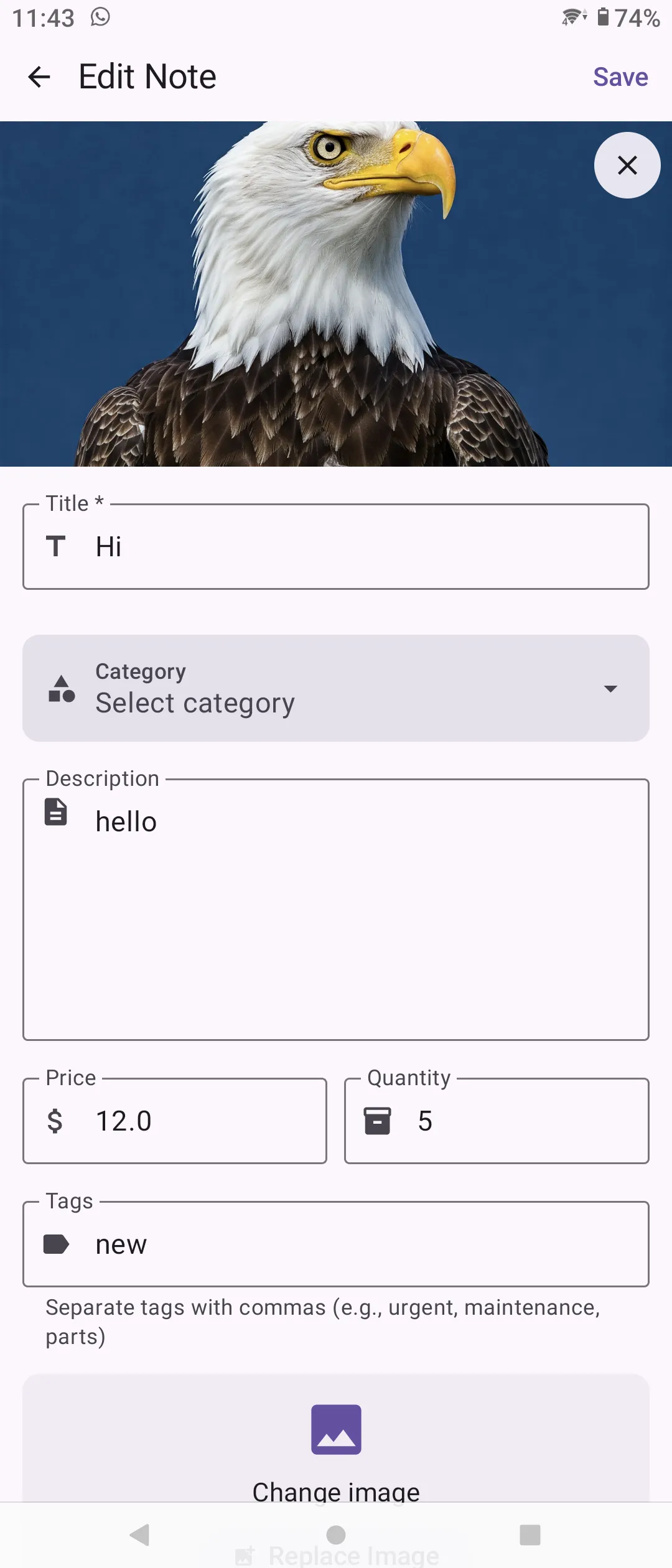The height and width of the screenshot is (1568, 672).
Task: Tap the battery indicator in status bar
Action: tap(602, 17)
